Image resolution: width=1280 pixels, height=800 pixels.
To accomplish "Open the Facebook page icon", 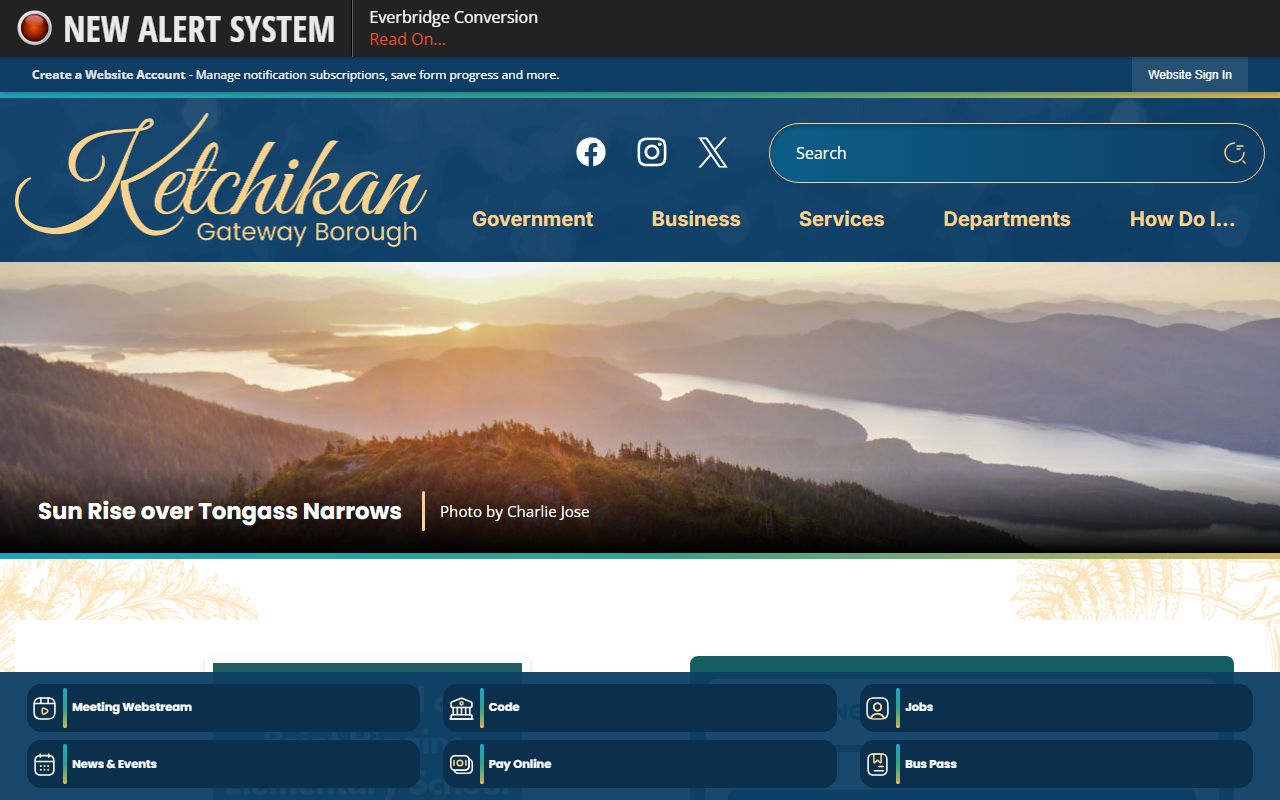I will pyautogui.click(x=591, y=152).
